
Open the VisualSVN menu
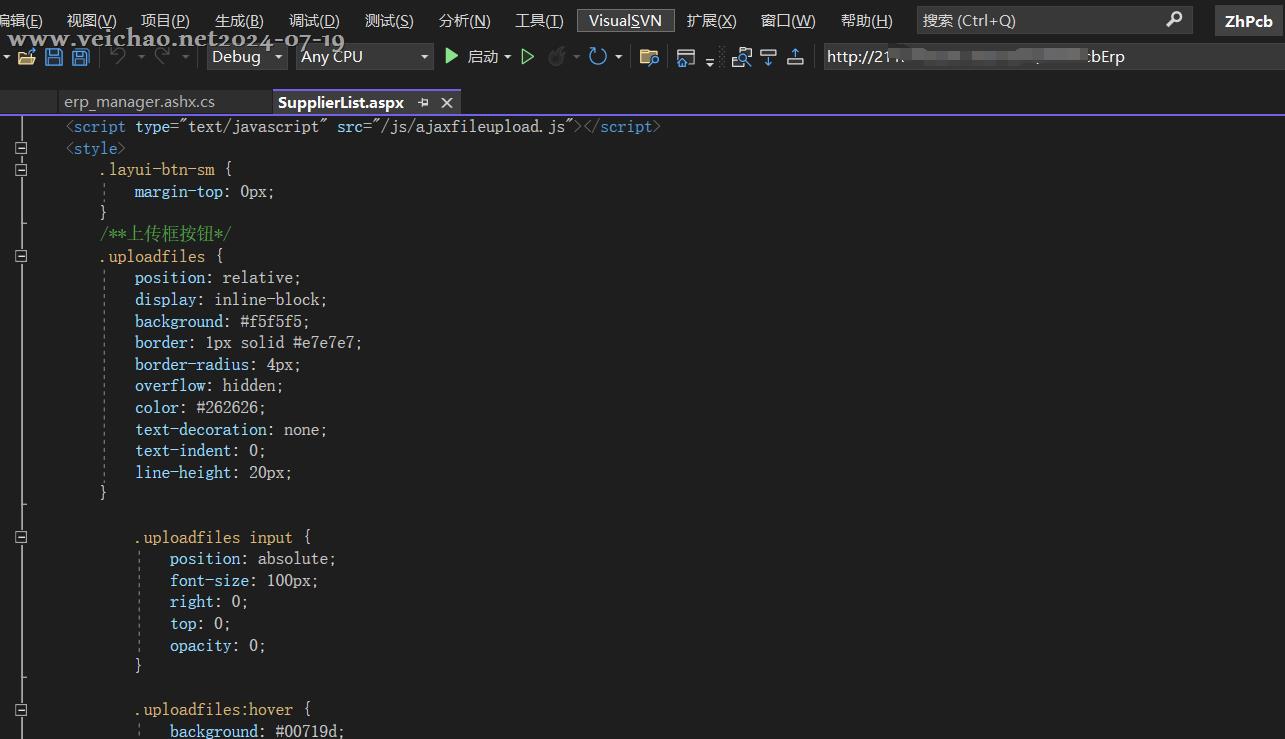[x=626, y=20]
